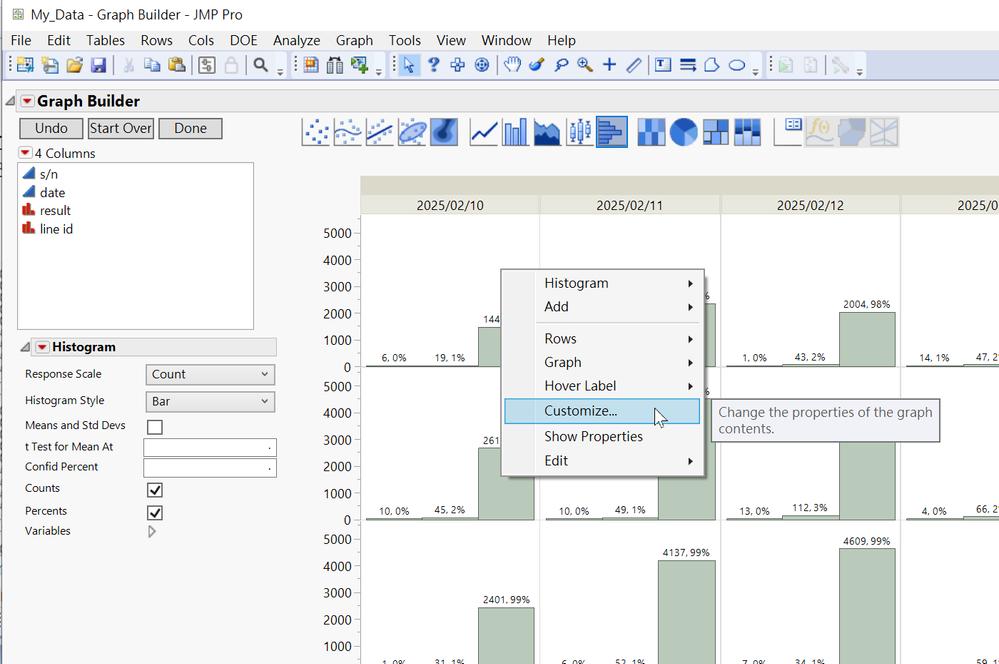Image resolution: width=999 pixels, height=664 pixels.
Task: Open the Graph Builder red triangle menu
Action: (x=27, y=101)
